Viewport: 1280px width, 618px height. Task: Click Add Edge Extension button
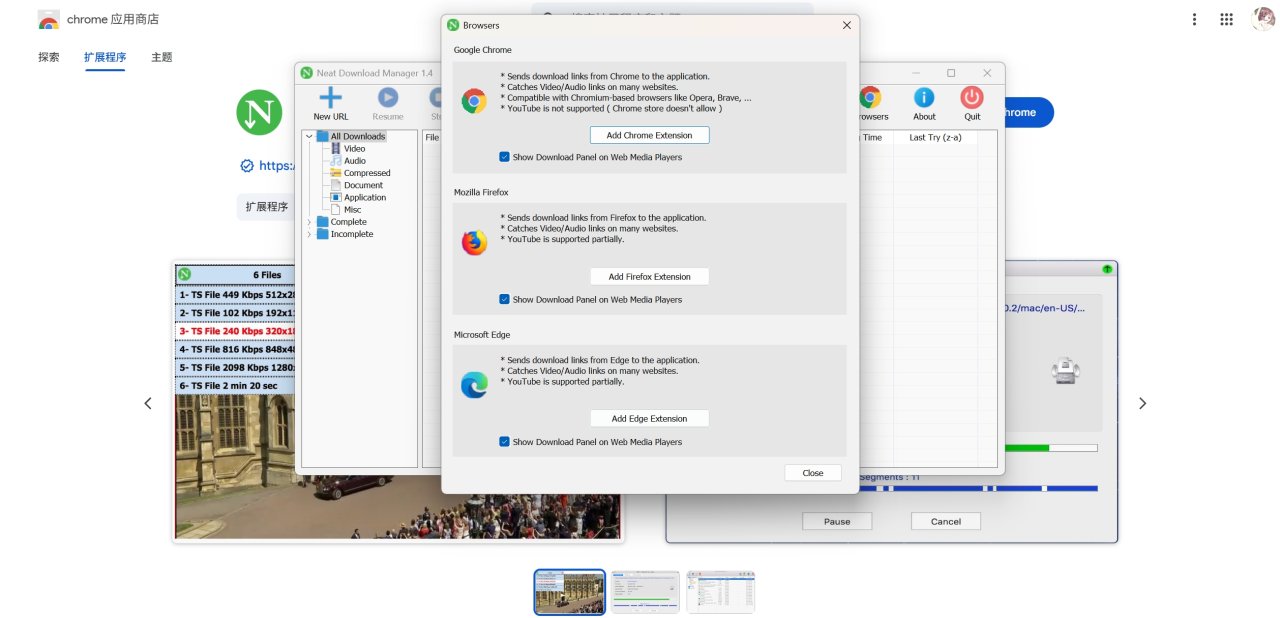649,419
